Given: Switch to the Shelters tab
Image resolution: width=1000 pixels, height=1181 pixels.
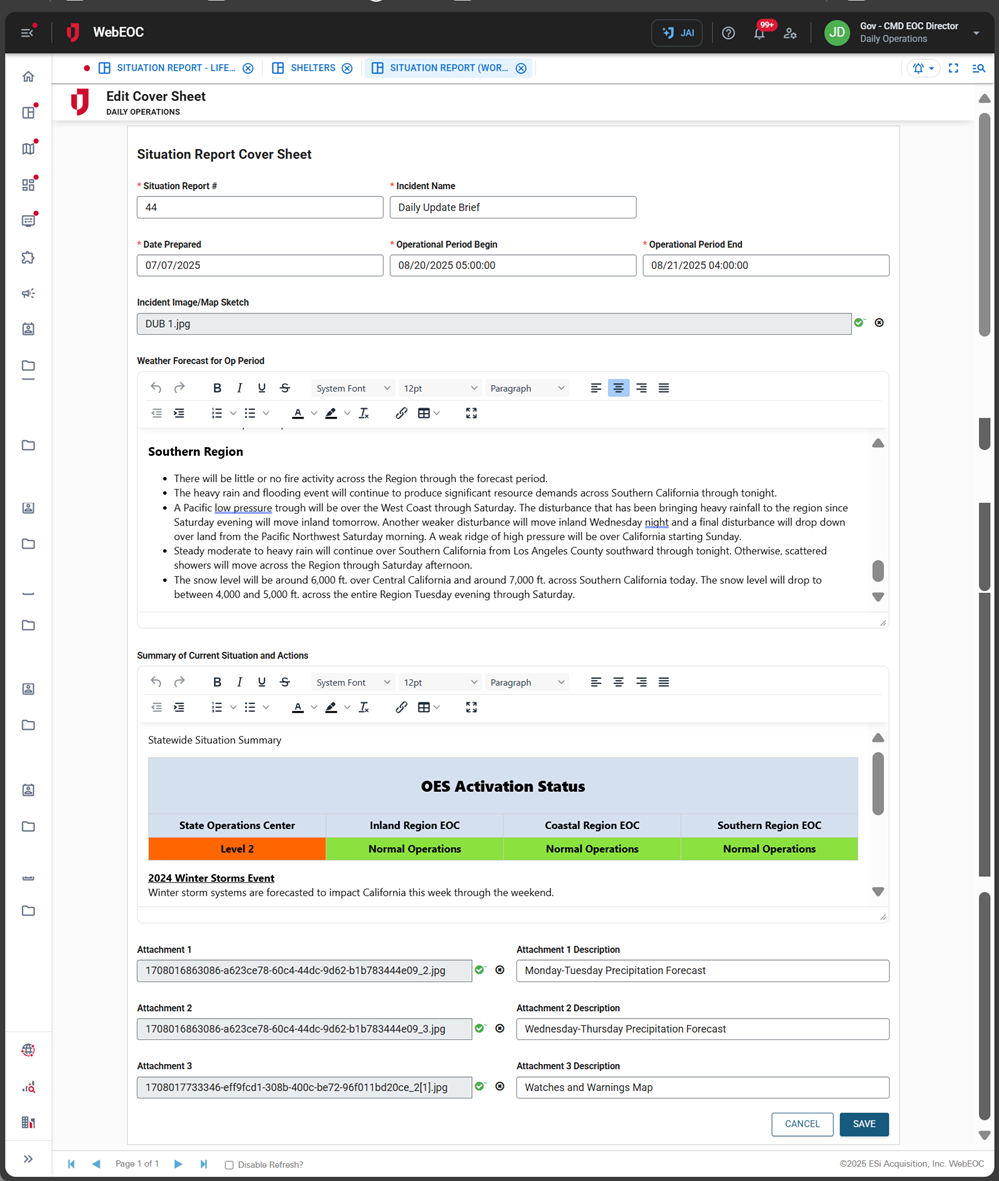Looking at the screenshot, I should point(313,68).
